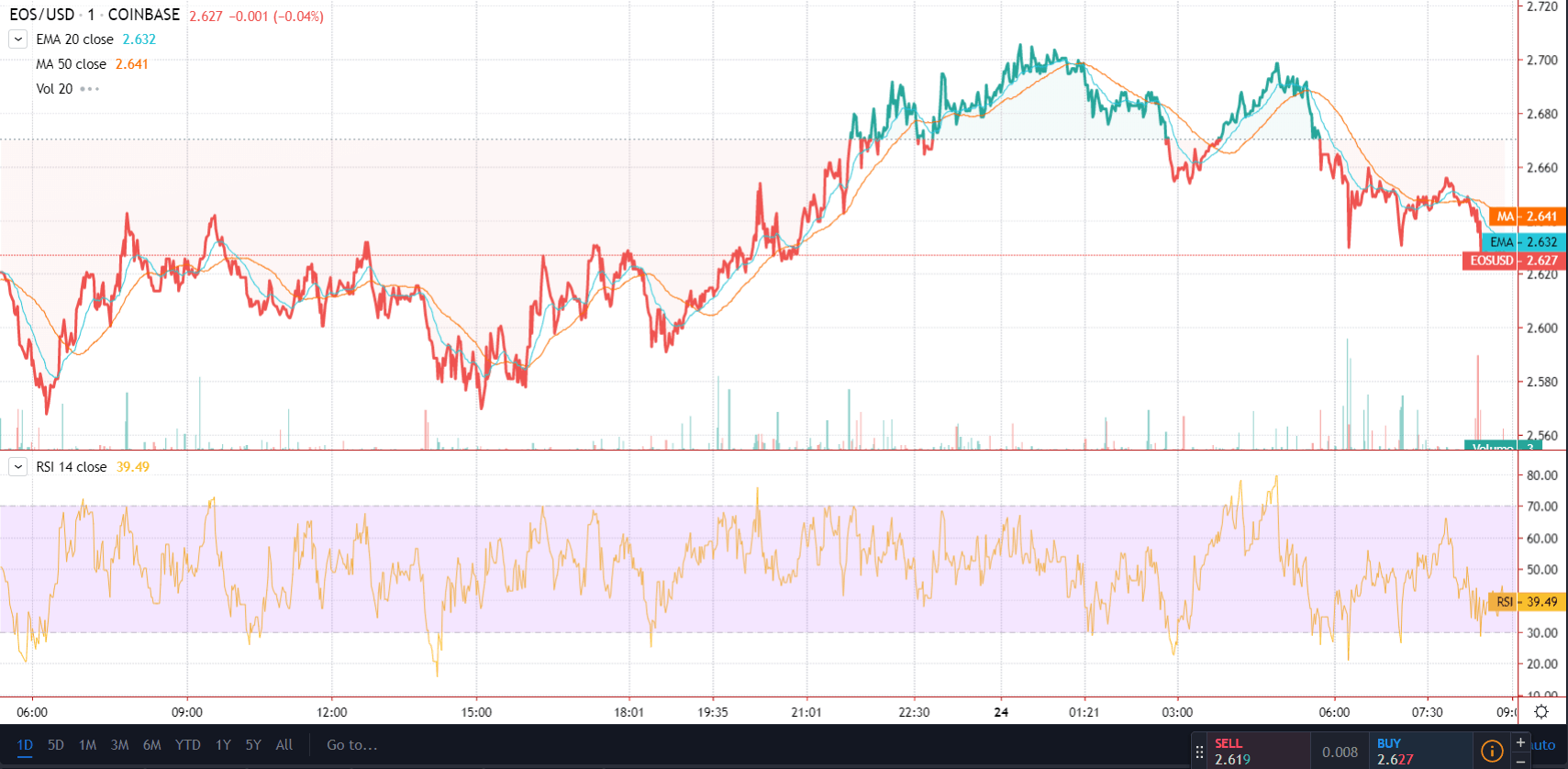Click the 24 date marker on time axis
This screenshot has width=1568, height=769.
pos(1001,712)
